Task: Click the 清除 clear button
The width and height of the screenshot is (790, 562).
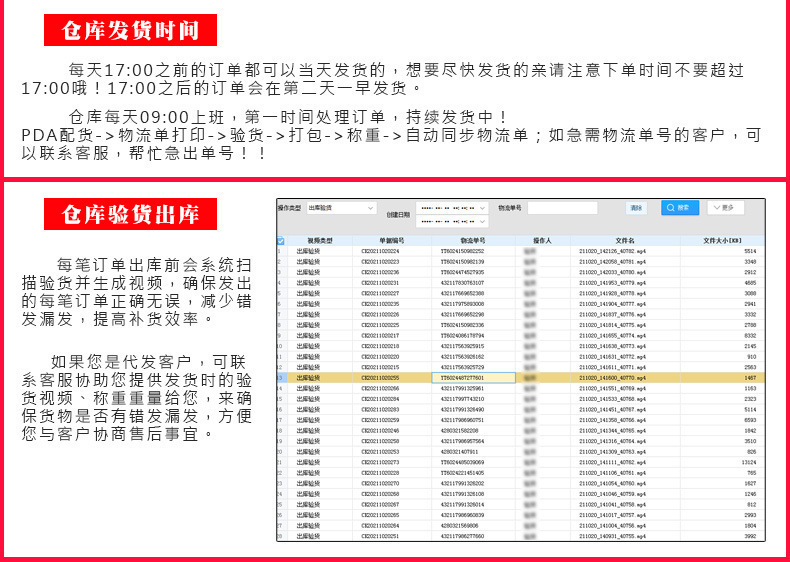Action: click(636, 208)
